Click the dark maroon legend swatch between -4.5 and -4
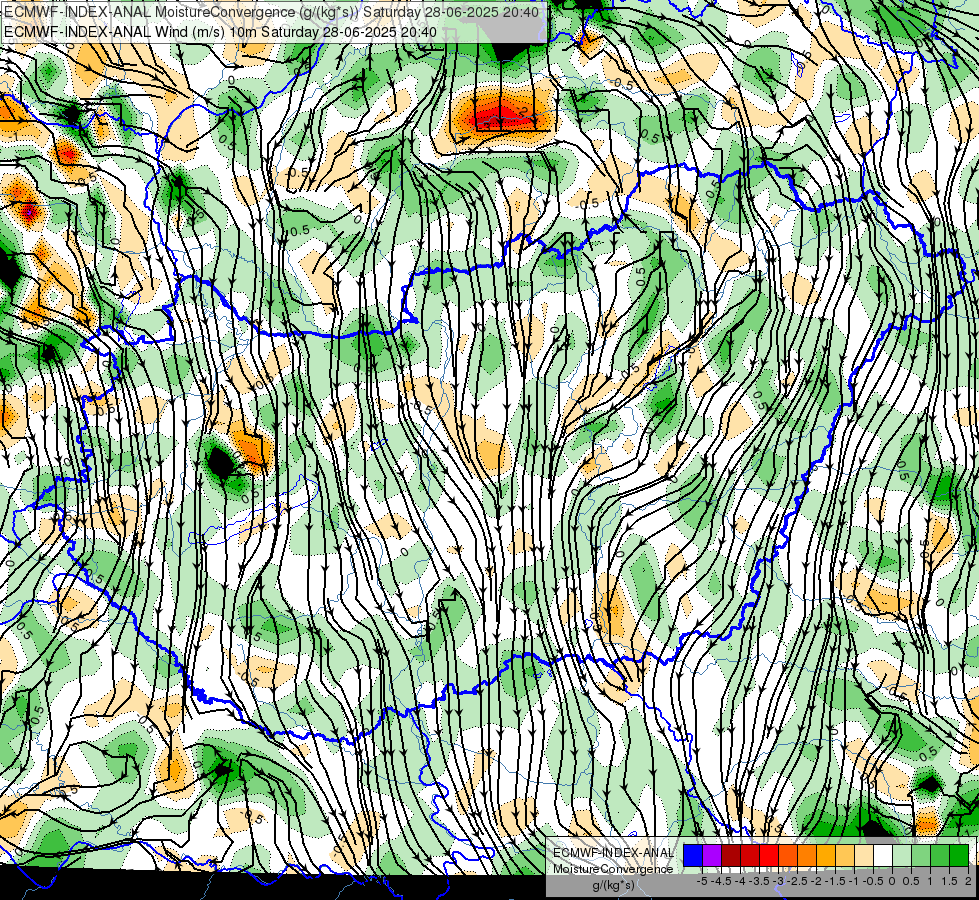979x900 pixels. click(731, 855)
